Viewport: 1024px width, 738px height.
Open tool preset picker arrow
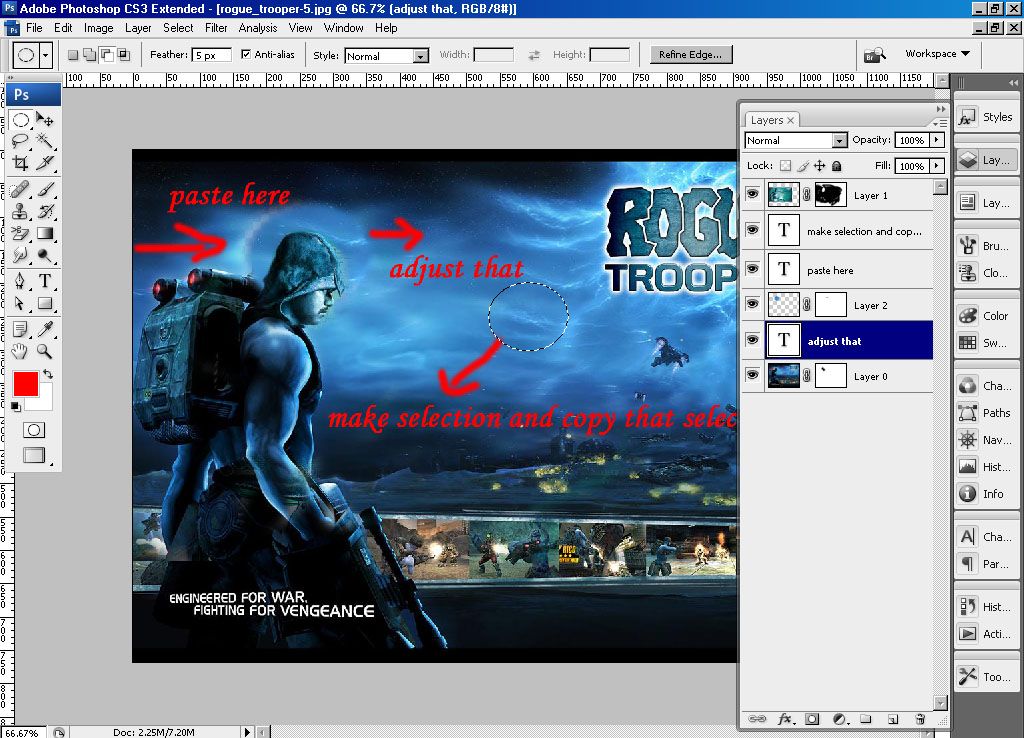pos(45,56)
